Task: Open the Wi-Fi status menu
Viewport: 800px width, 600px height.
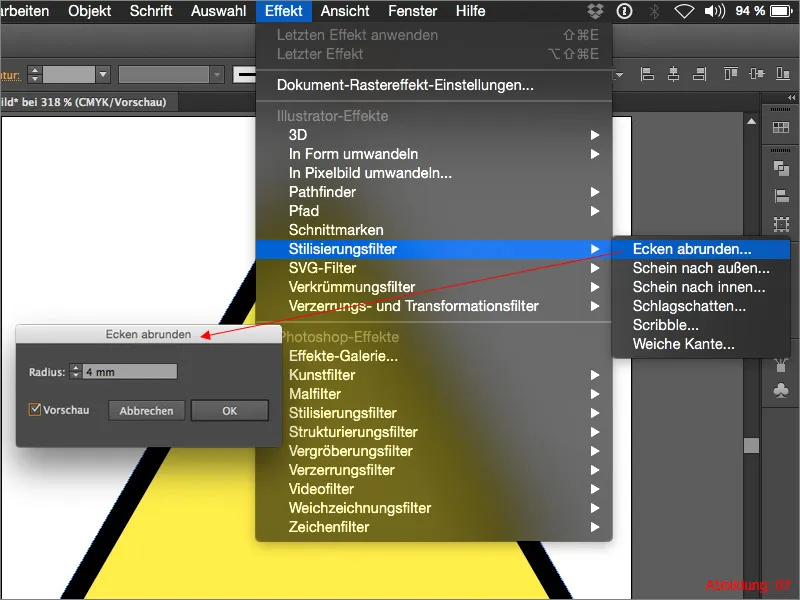Action: point(684,11)
